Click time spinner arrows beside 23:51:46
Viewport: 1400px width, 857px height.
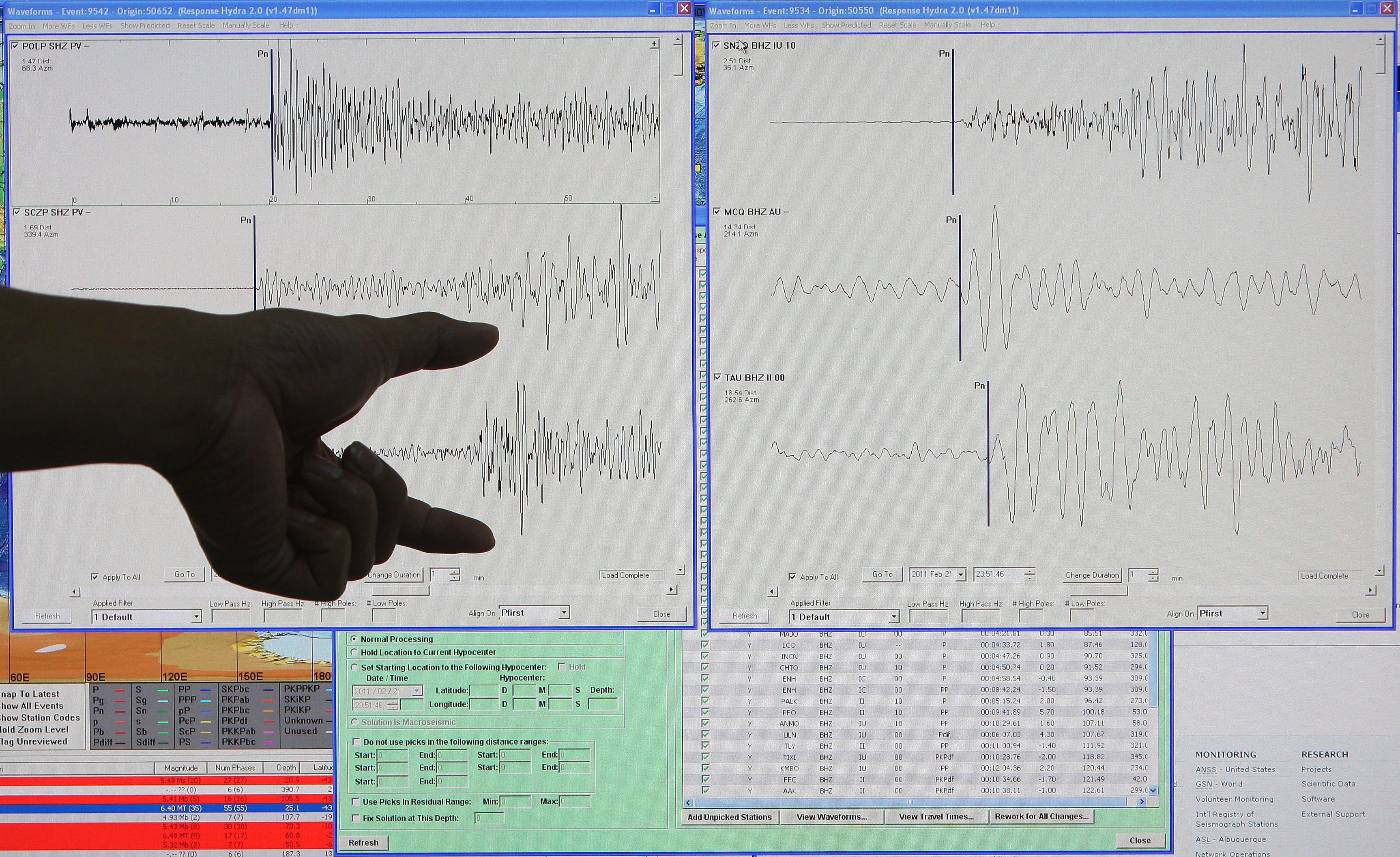tap(1030, 575)
